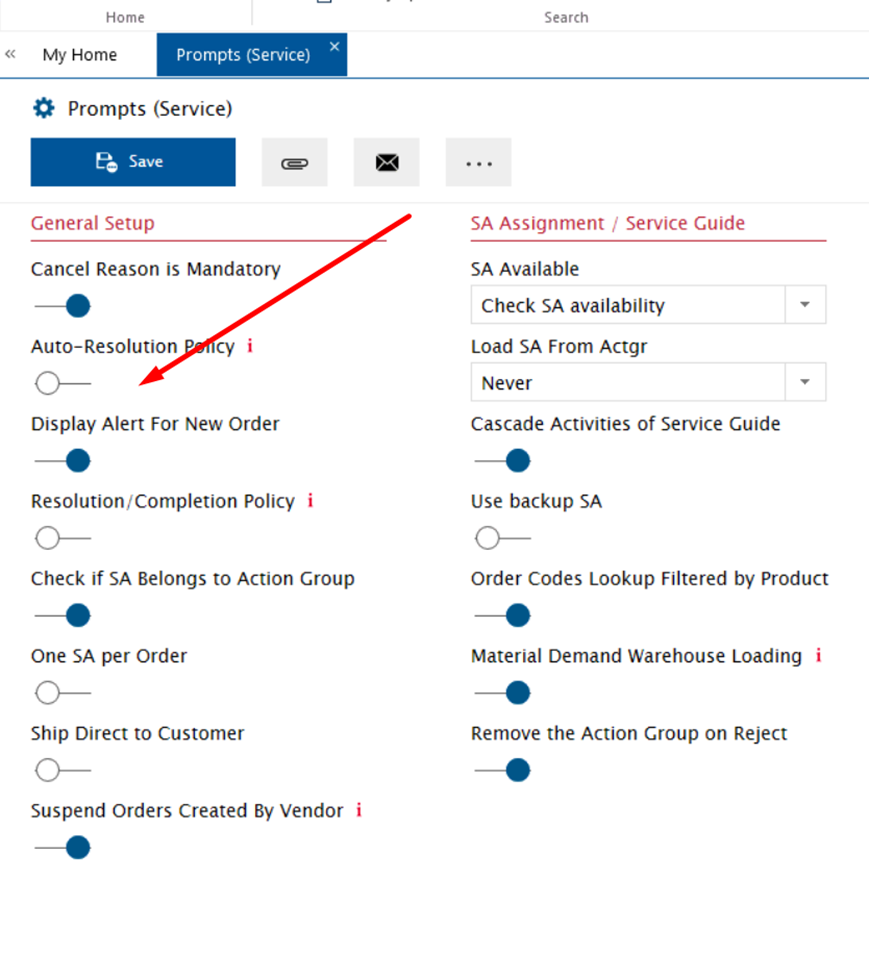Click the Display Alert For New Order label
869x956 pixels.
156,424
